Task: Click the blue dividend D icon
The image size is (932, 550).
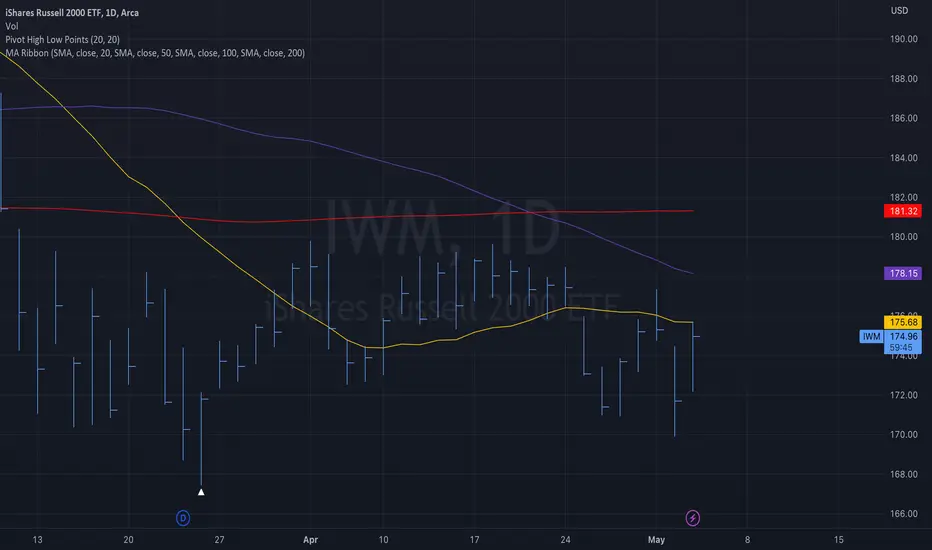Action: click(183, 518)
